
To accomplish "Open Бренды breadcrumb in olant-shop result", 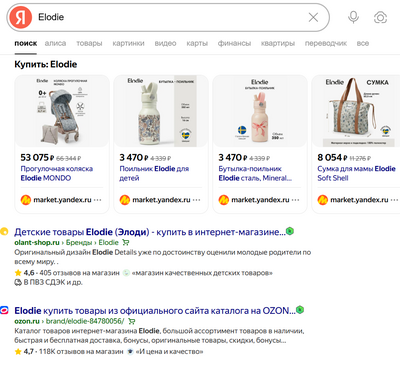I will pyautogui.click(x=79, y=243).
